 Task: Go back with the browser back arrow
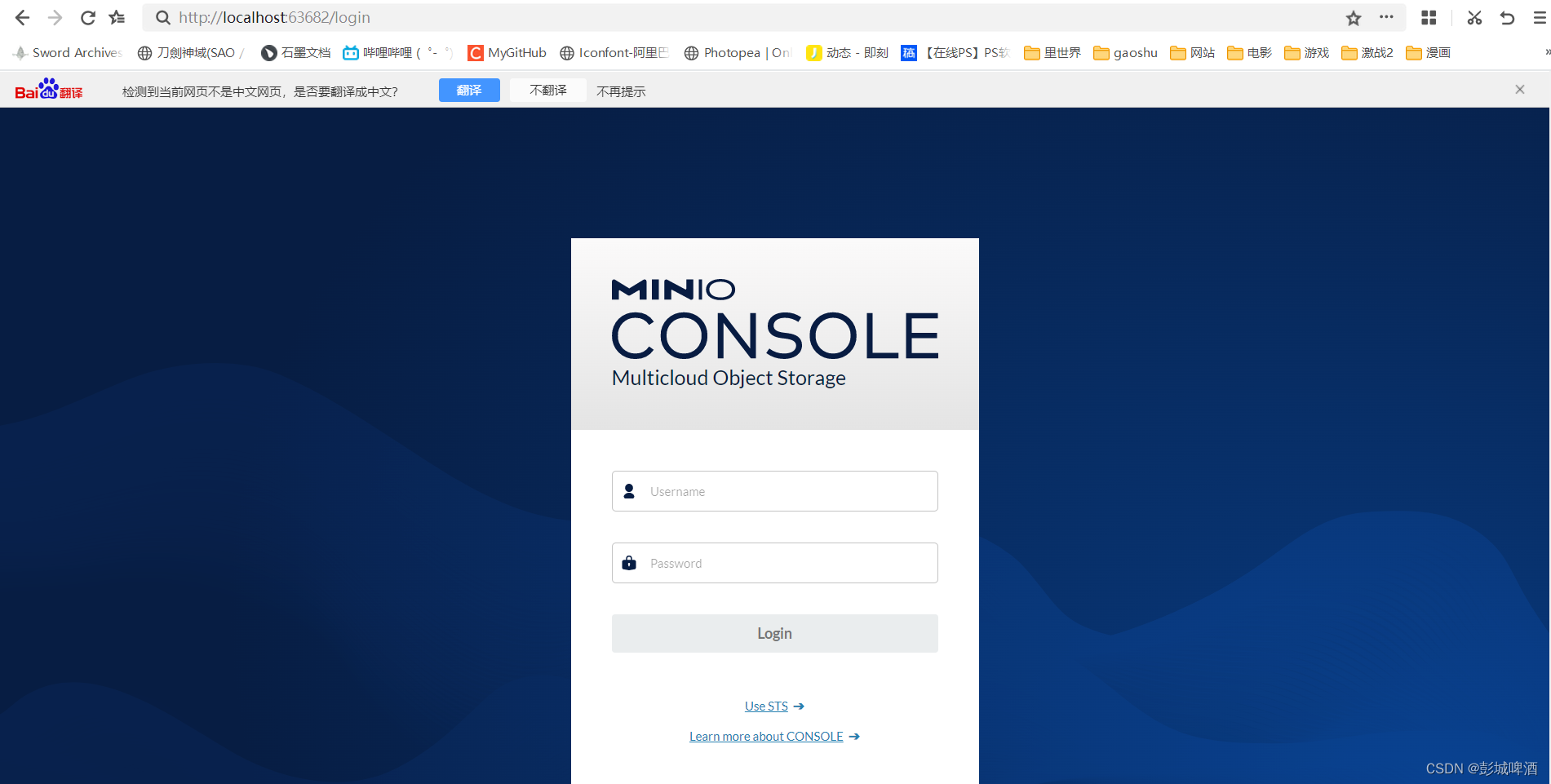pyautogui.click(x=22, y=17)
